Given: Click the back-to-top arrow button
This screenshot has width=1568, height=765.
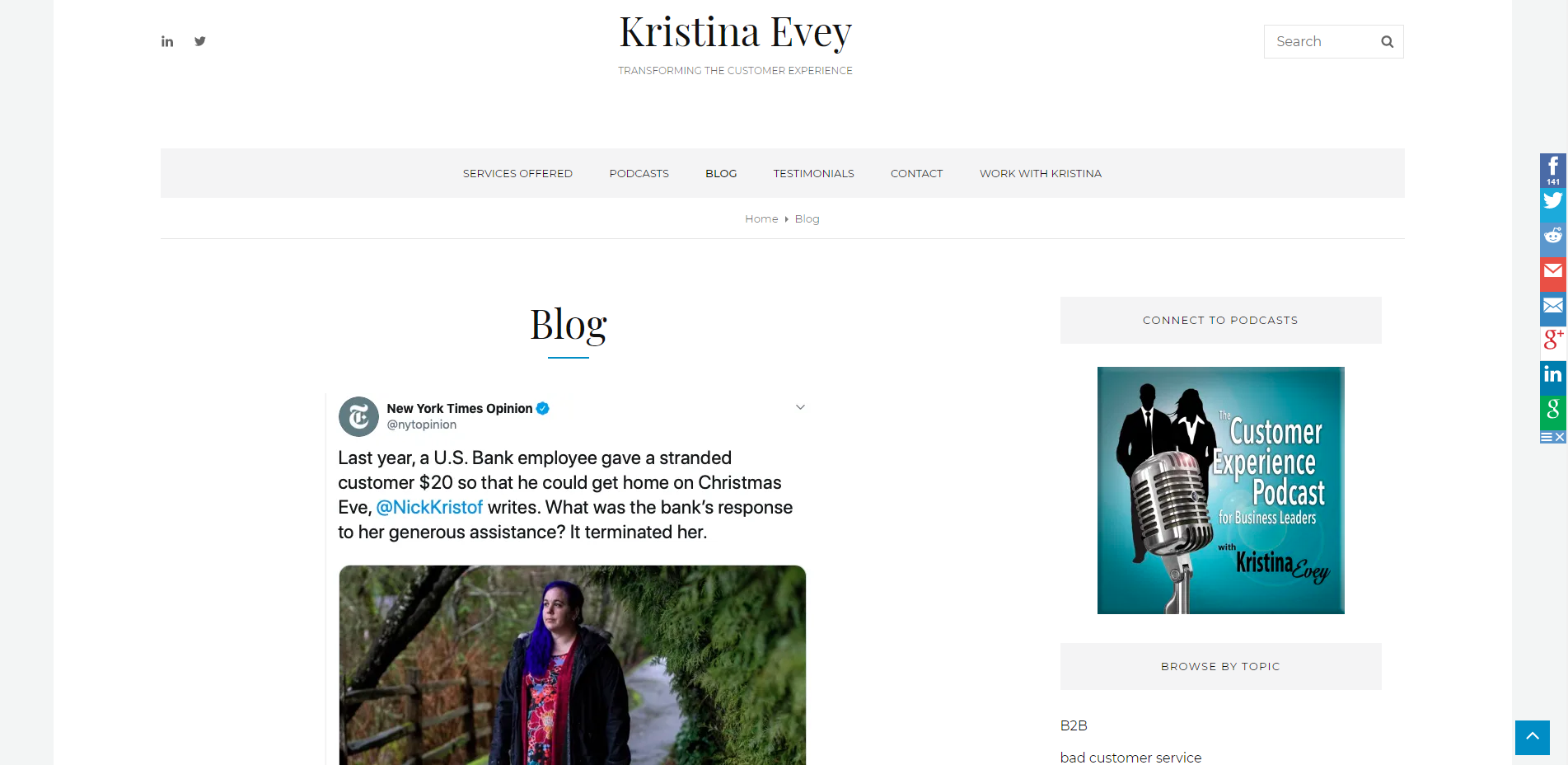Looking at the screenshot, I should click(1533, 738).
